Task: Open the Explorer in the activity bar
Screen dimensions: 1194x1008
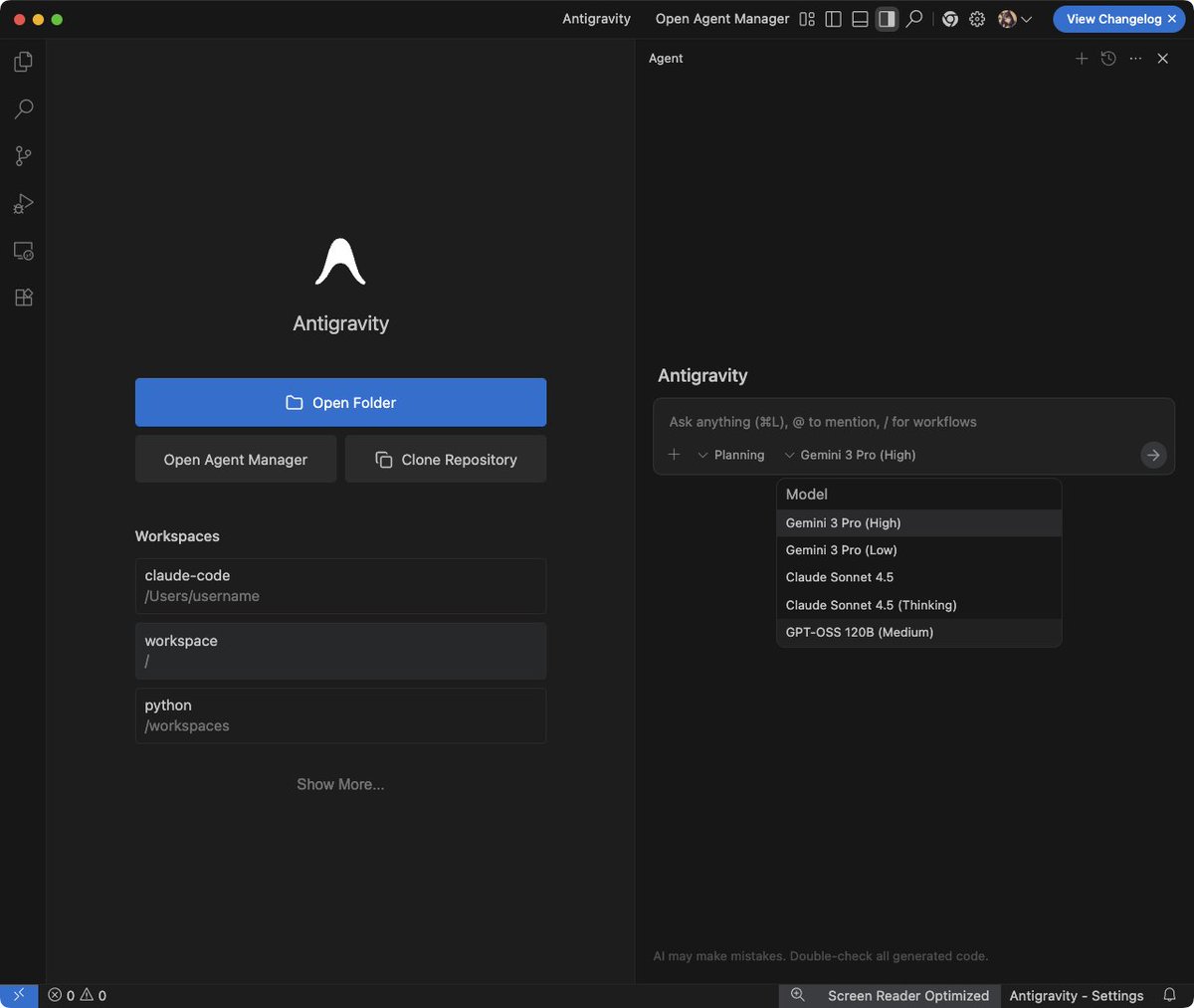Action: [23, 61]
